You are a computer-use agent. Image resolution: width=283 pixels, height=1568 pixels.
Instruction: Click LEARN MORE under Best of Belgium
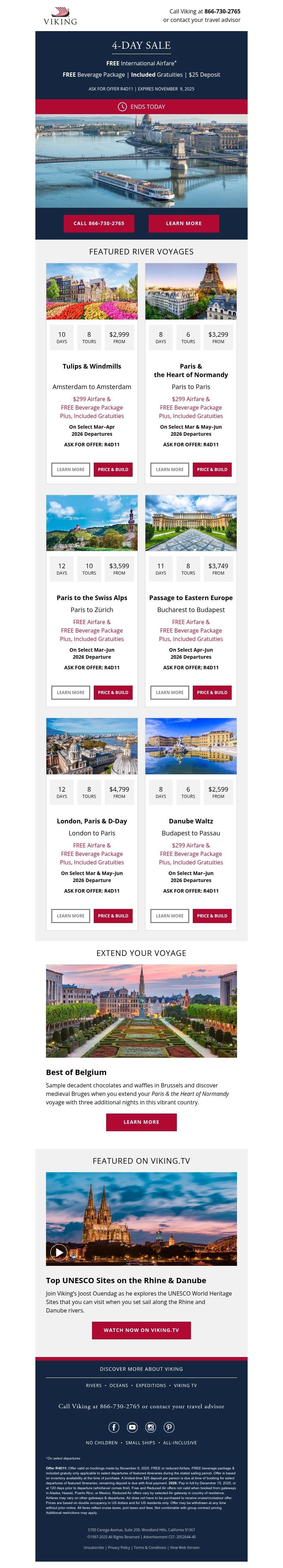[141, 1122]
